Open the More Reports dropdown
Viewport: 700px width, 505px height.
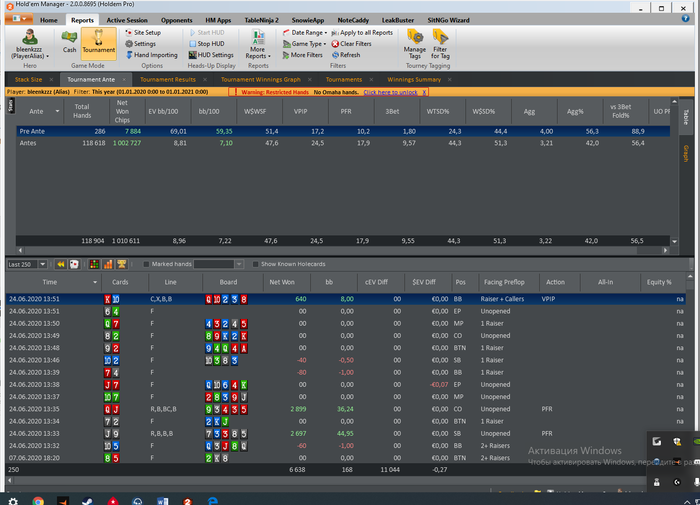coord(258,44)
